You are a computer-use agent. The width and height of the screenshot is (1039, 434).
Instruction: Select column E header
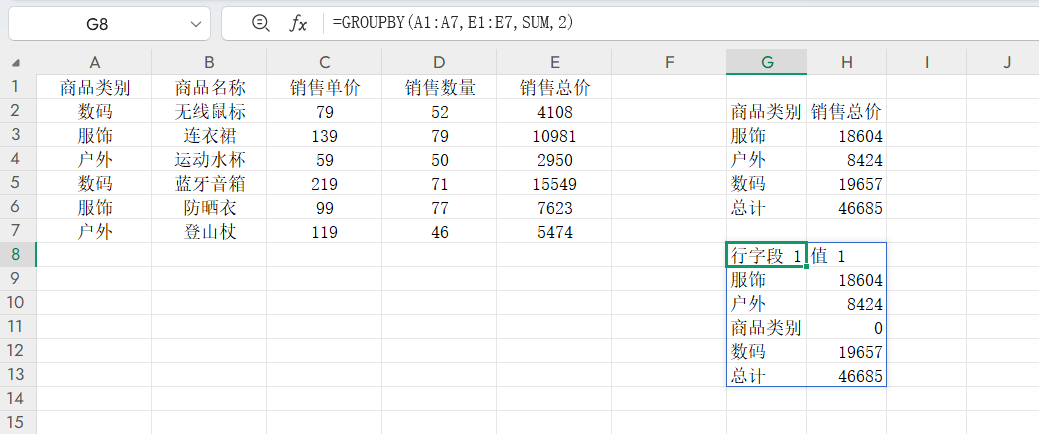pos(555,62)
